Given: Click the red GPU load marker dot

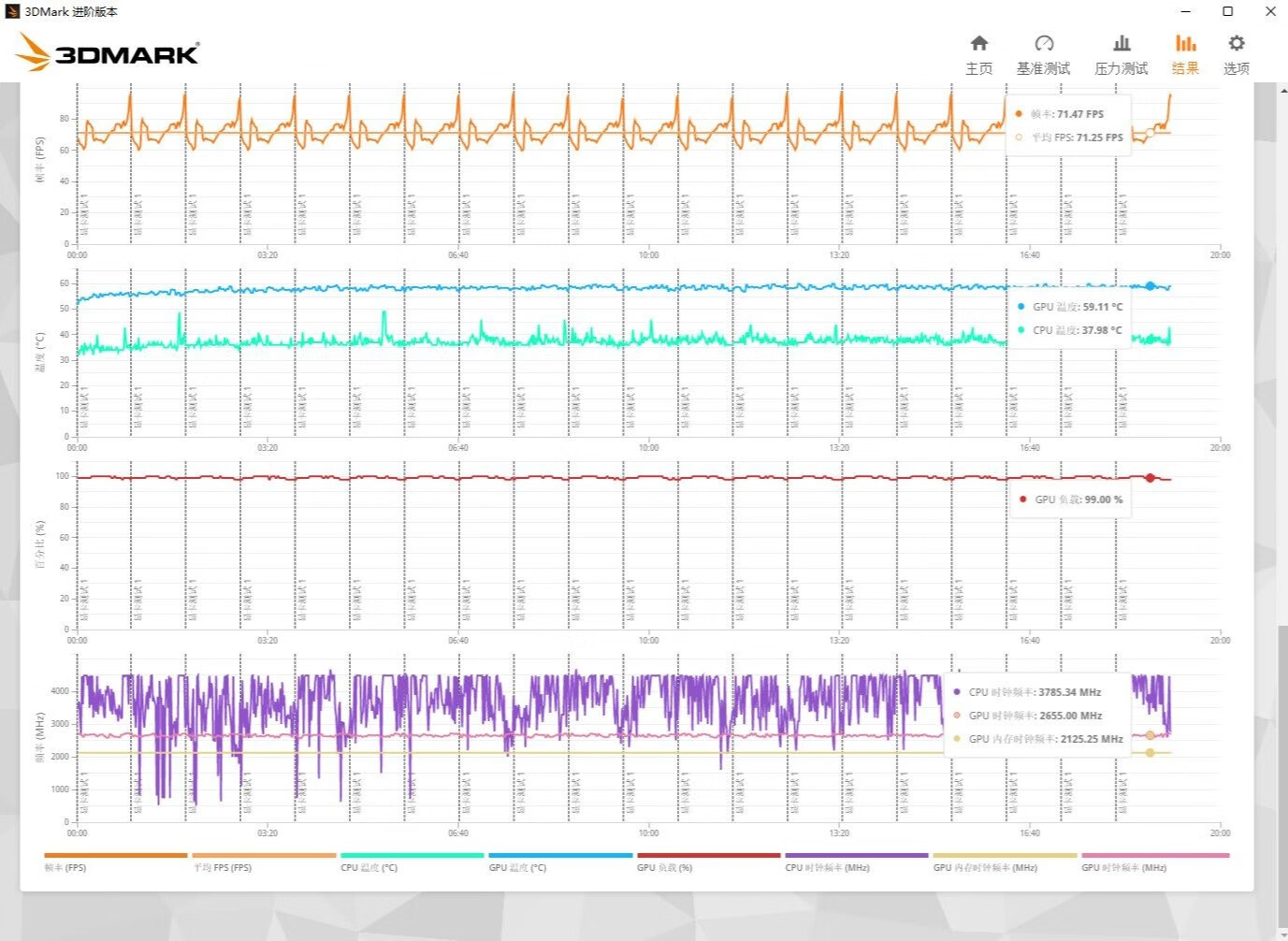Looking at the screenshot, I should [x=1151, y=478].
